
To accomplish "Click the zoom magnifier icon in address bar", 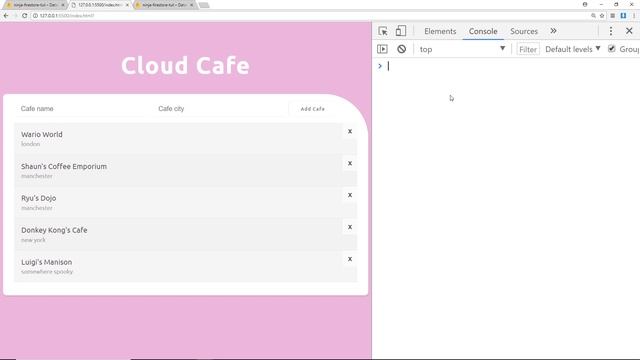I will pyautogui.click(x=593, y=16).
